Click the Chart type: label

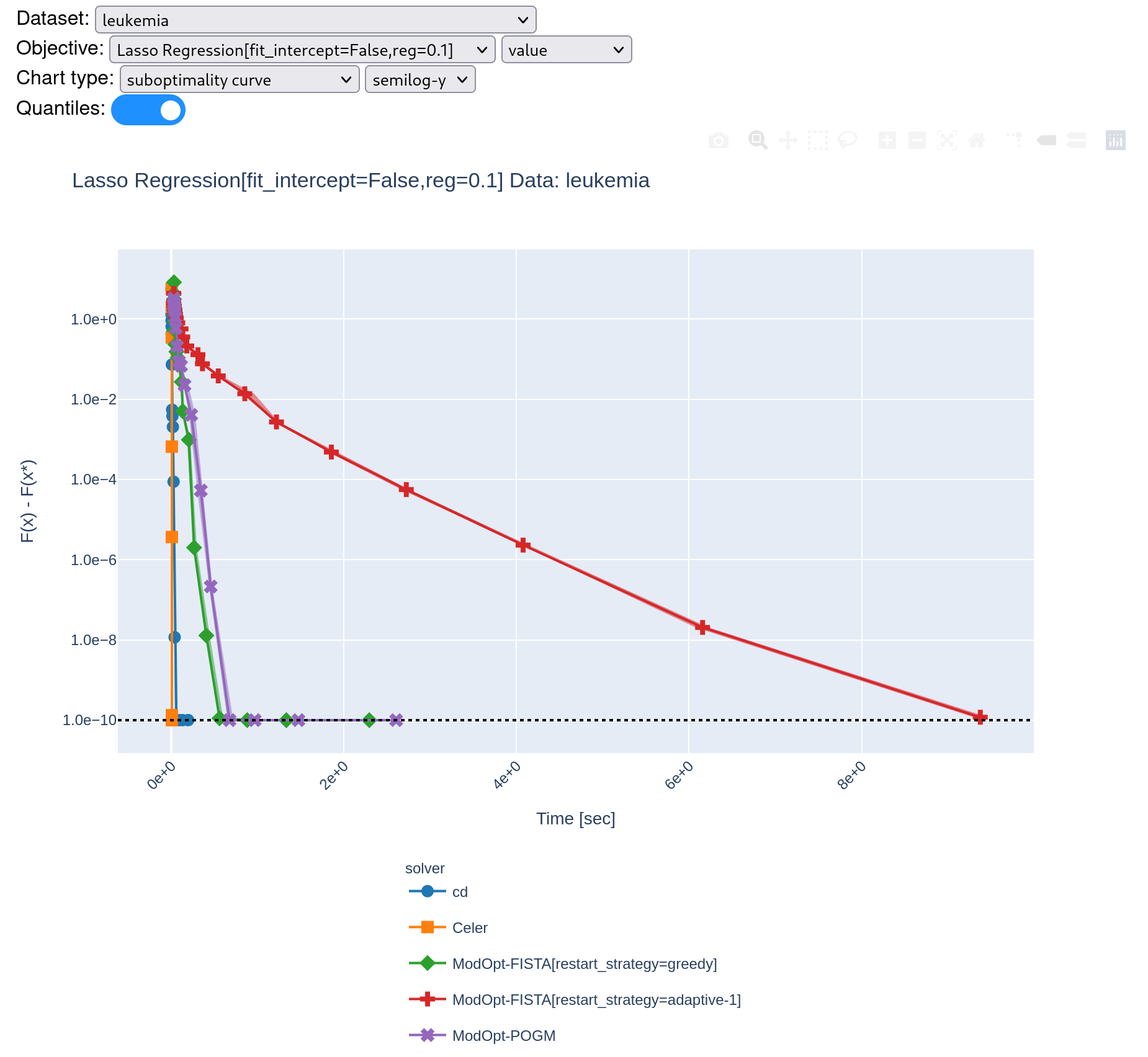point(65,78)
